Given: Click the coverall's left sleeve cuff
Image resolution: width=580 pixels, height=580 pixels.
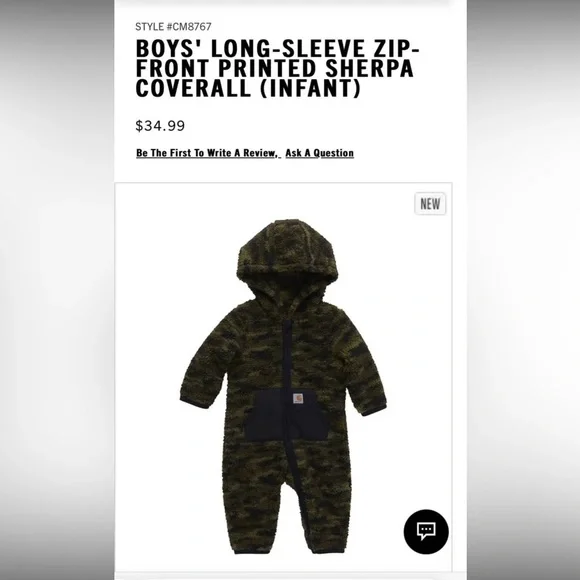Looking at the screenshot, I should (x=193, y=402).
